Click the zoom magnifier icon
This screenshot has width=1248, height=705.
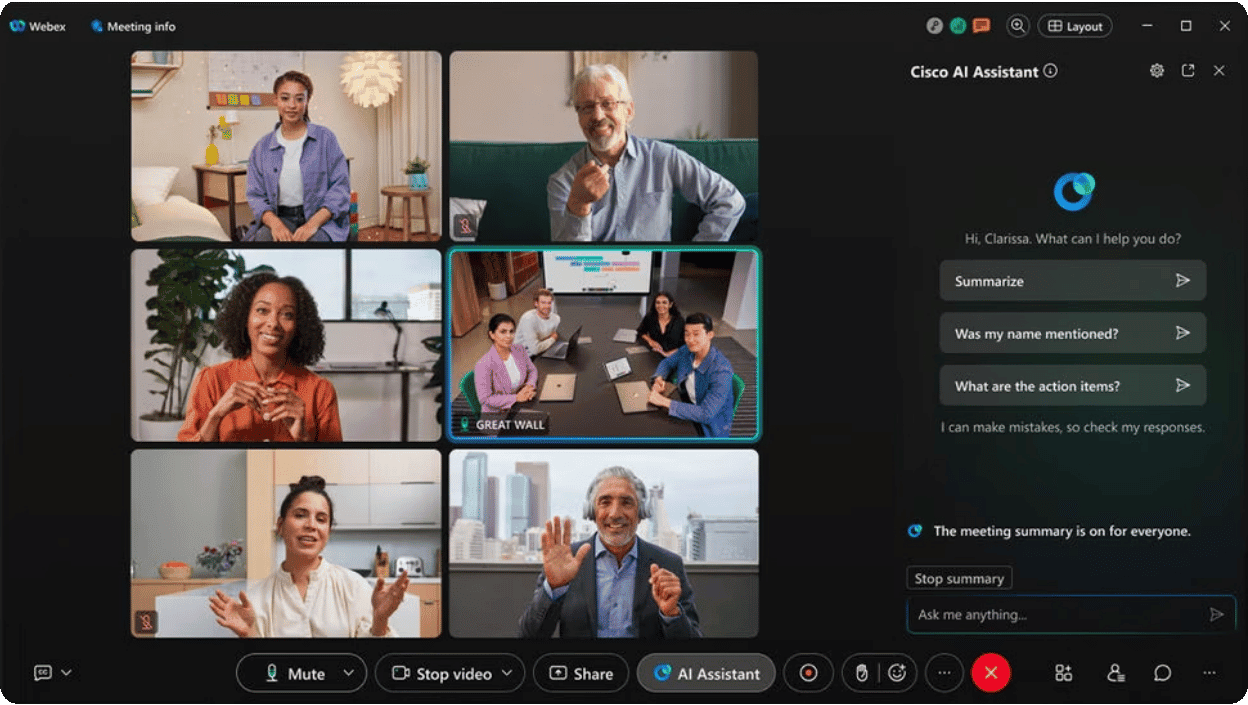pos(1018,27)
